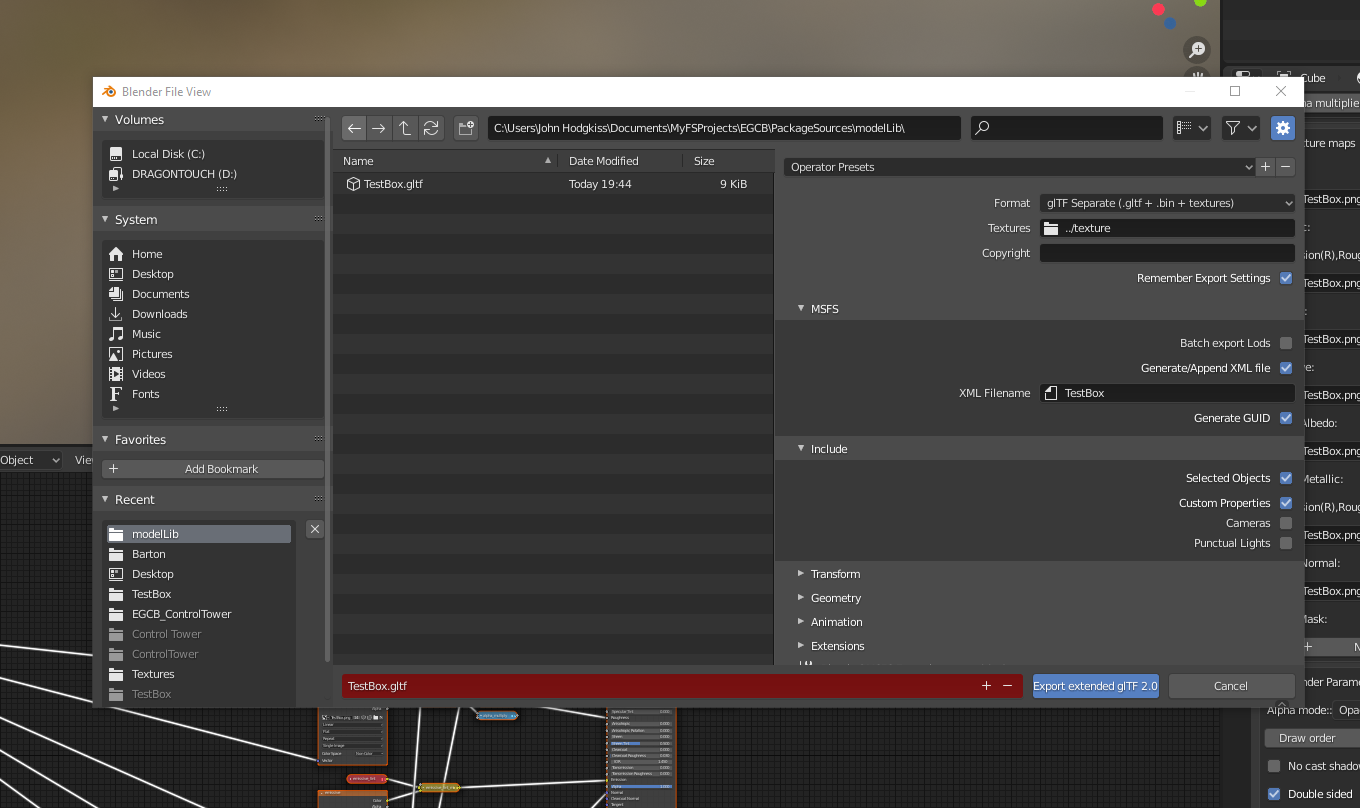Go back to previous folder
The width and height of the screenshot is (1360, 808).
coord(354,128)
